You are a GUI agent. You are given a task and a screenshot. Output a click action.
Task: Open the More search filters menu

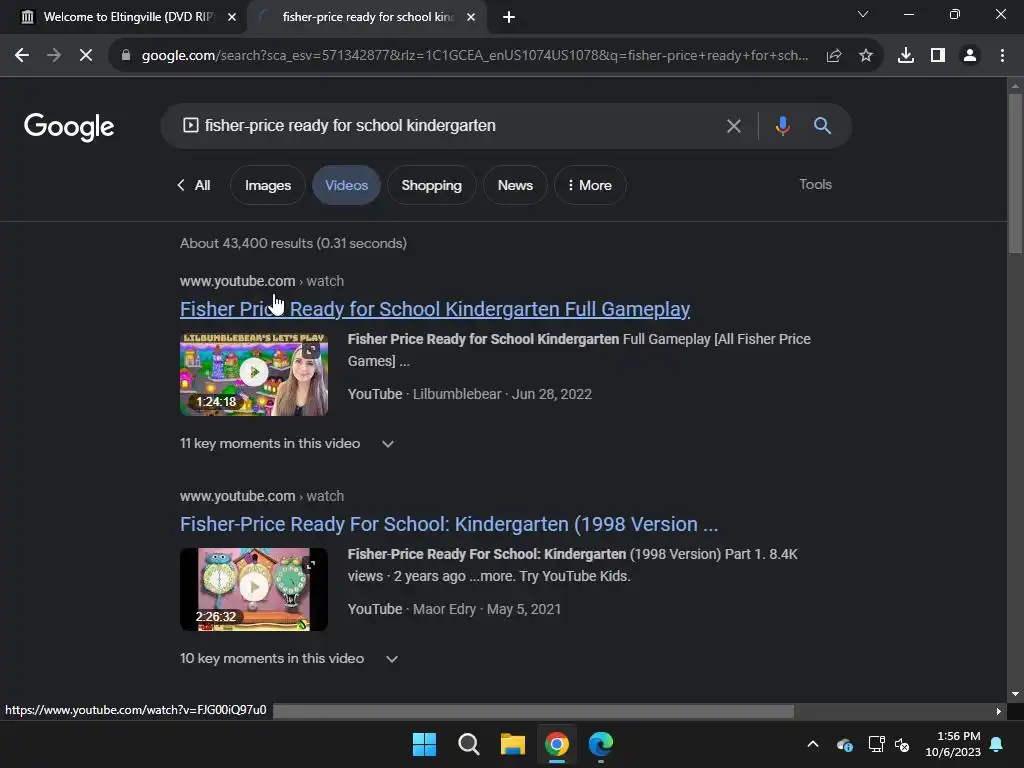(590, 185)
